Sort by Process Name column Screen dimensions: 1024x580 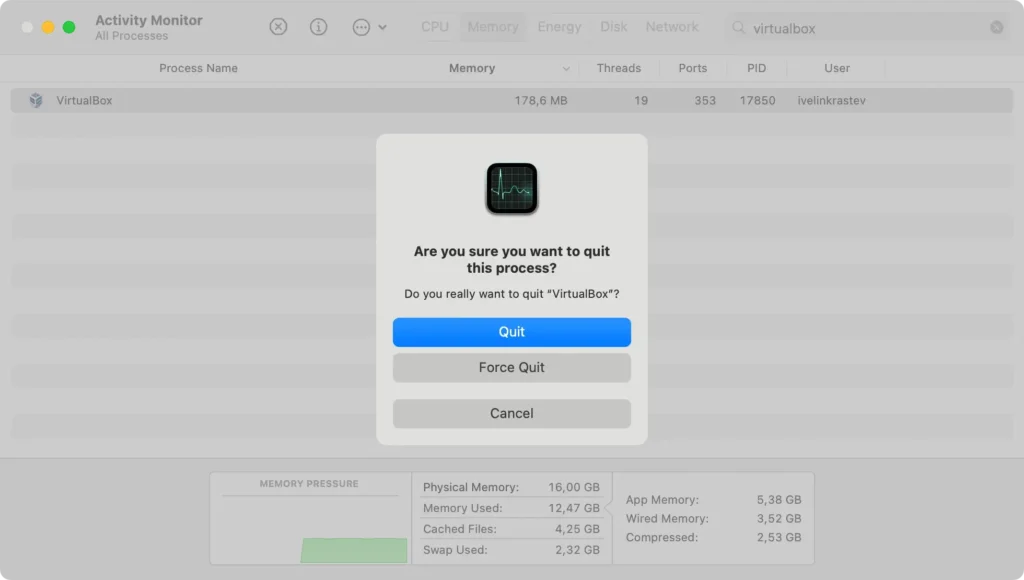[x=199, y=68]
